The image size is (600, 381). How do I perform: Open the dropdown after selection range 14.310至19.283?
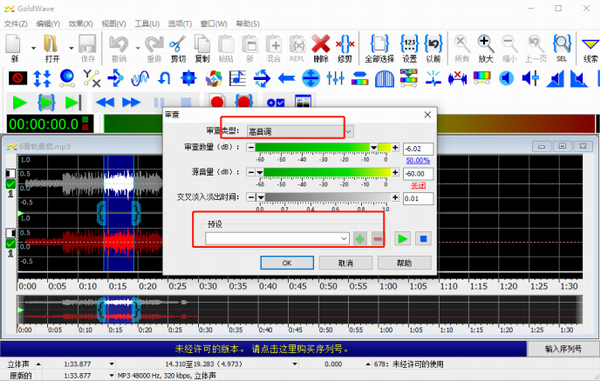(x=295, y=364)
